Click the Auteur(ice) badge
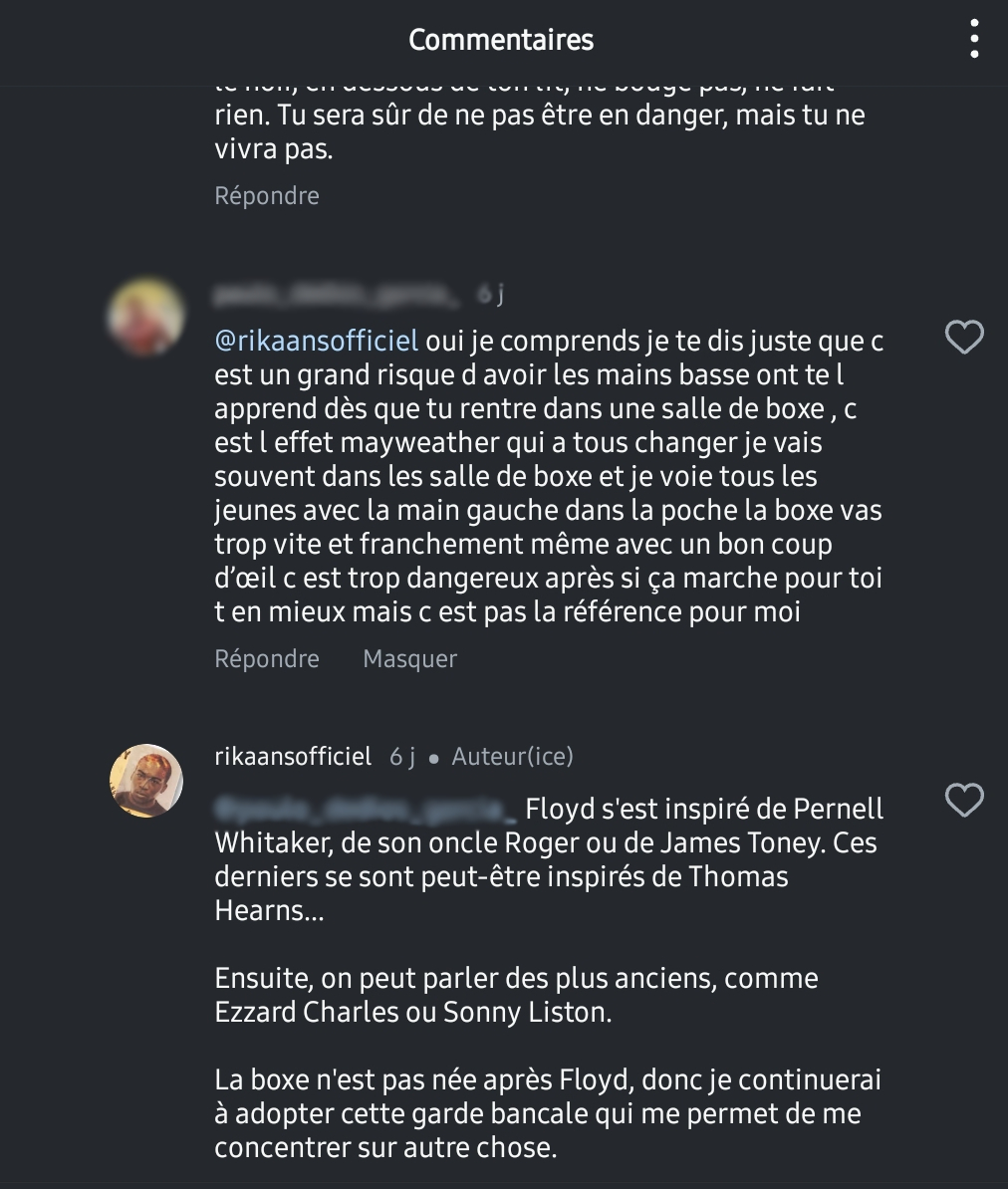The width and height of the screenshot is (1008, 1189). coord(512,757)
